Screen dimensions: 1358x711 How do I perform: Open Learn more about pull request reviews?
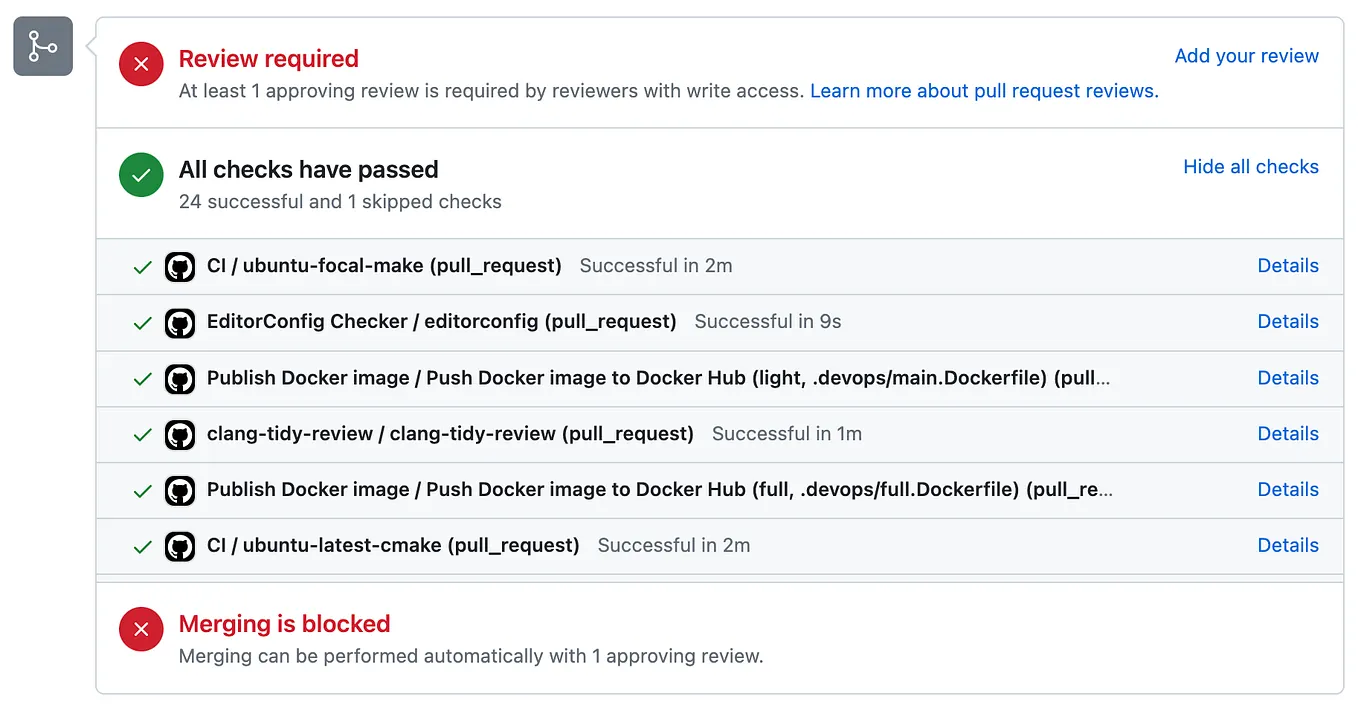pos(983,90)
